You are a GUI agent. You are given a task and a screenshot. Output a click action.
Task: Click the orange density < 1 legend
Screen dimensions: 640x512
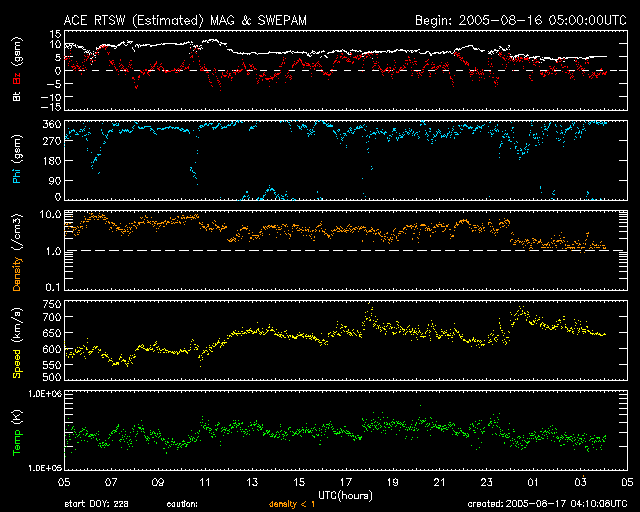pos(293,505)
